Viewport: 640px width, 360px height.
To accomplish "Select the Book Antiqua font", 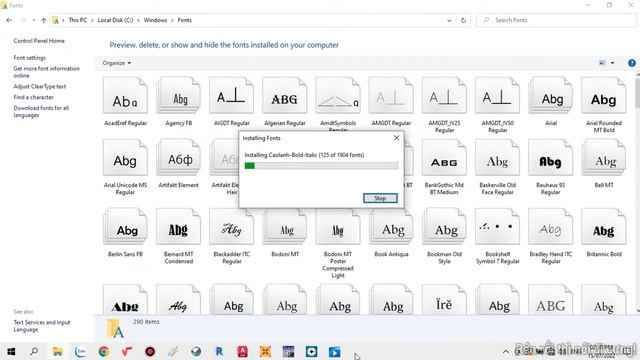I will coord(391,233).
